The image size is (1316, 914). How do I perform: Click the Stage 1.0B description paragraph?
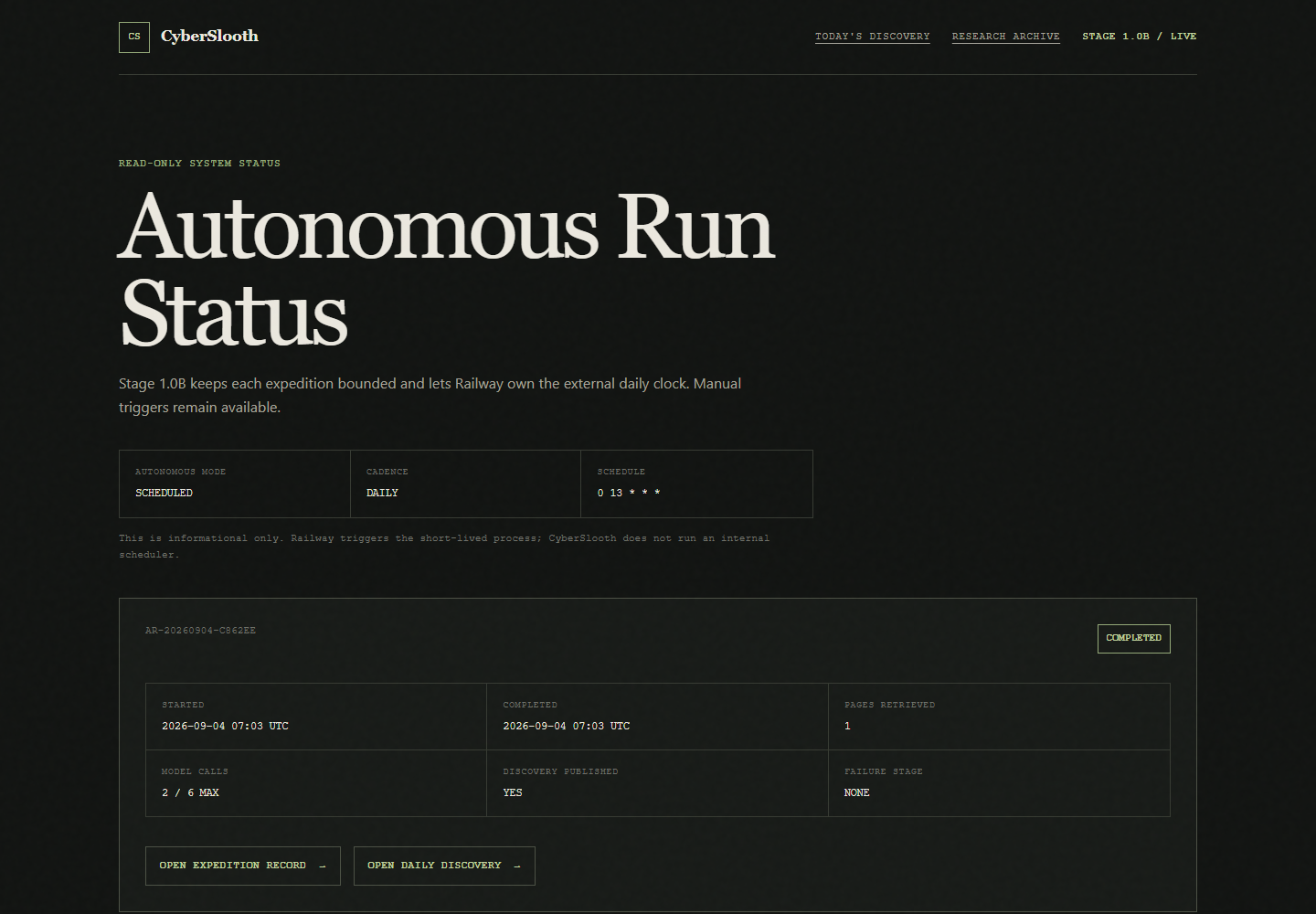(430, 396)
